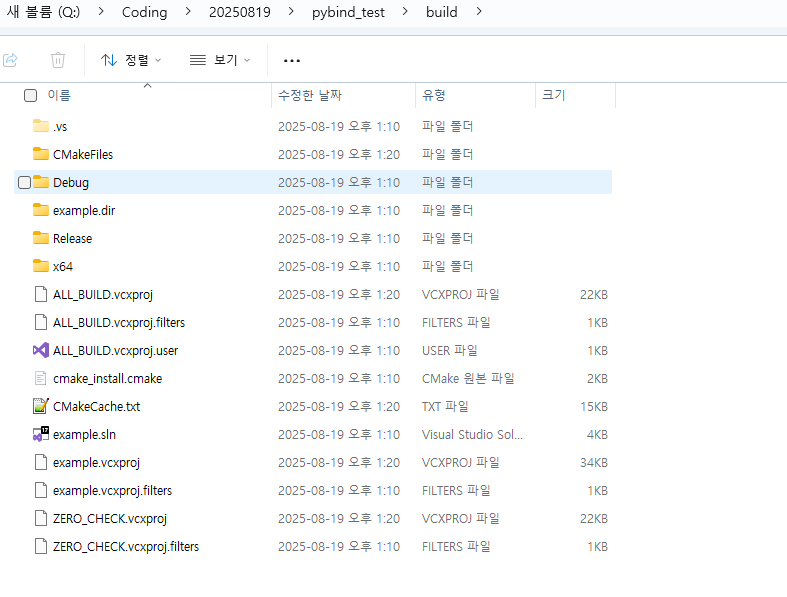Click the build breadcrumb segment
Image resolution: width=787 pixels, height=597 pixels.
coord(442,12)
